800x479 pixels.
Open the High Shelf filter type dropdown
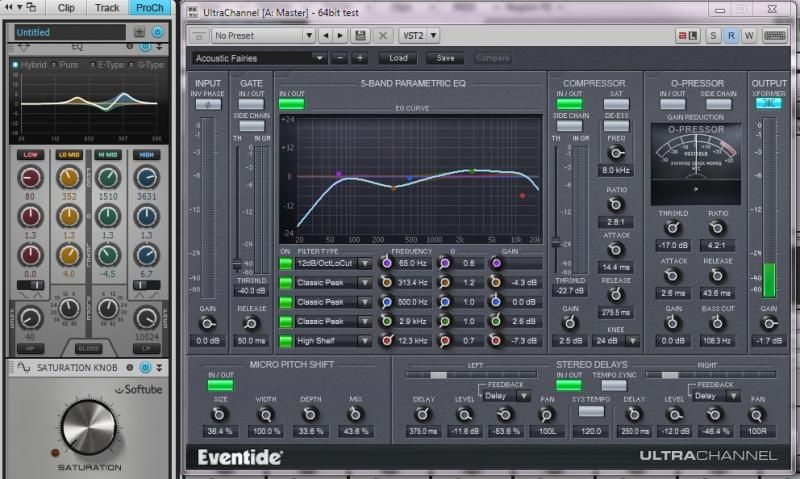click(x=365, y=341)
